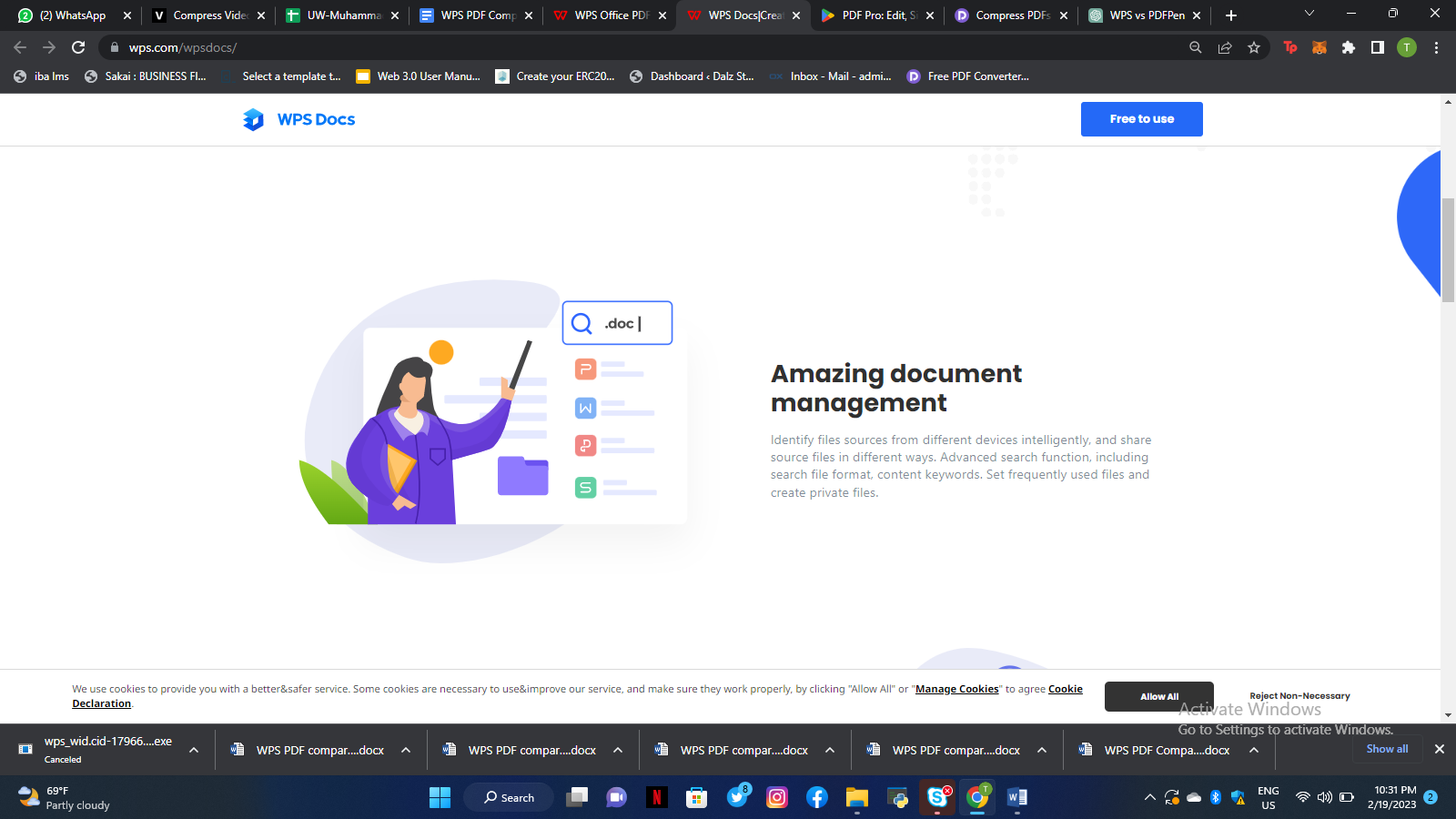This screenshot has width=1456, height=819.
Task: Expand options for first WPS PDF compar docx
Action: coord(406,750)
